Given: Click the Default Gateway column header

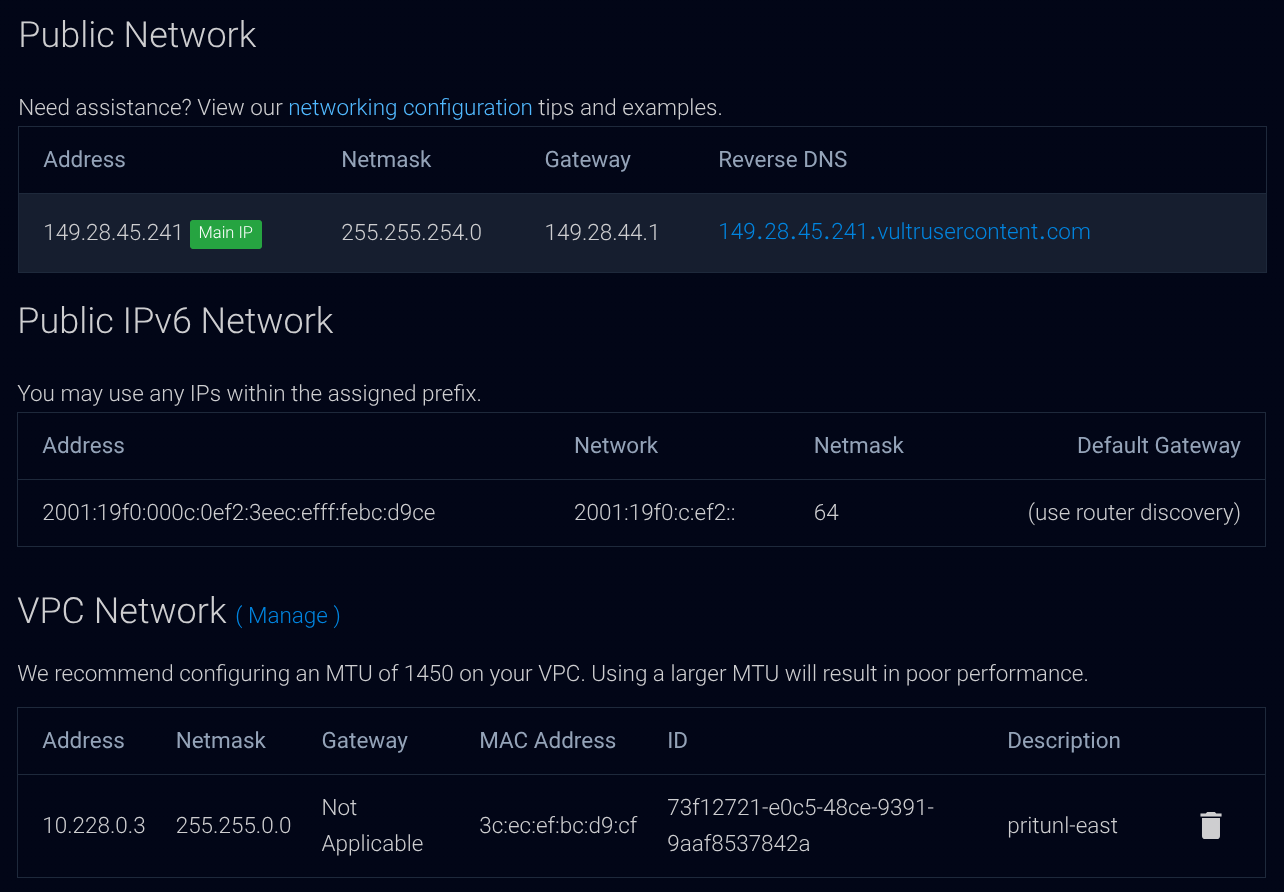Looking at the screenshot, I should click(x=1158, y=446).
